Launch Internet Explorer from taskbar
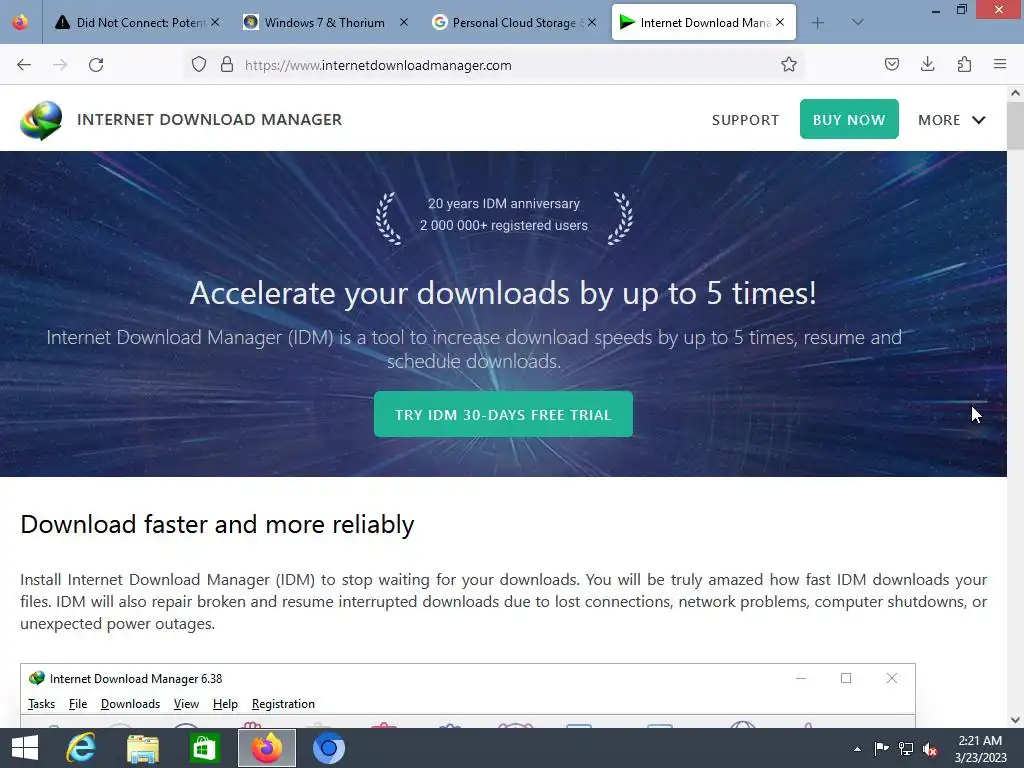Screen dimensions: 1024x768 [81, 748]
